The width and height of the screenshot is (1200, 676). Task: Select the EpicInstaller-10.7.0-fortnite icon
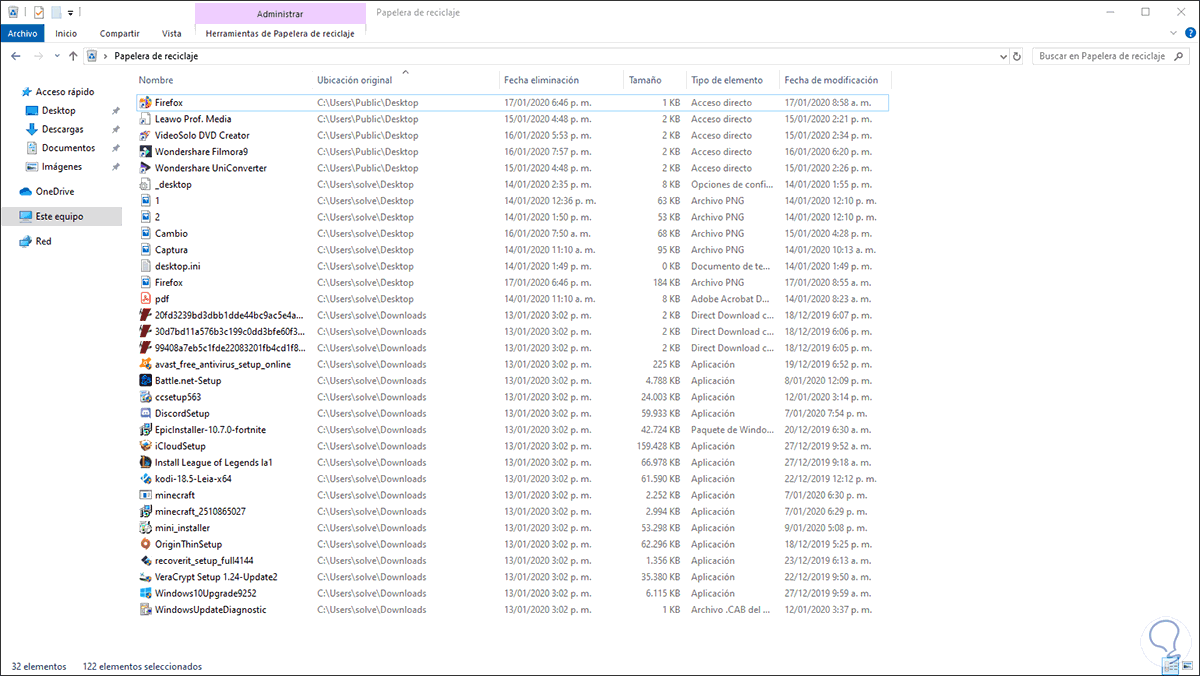[x=145, y=430]
